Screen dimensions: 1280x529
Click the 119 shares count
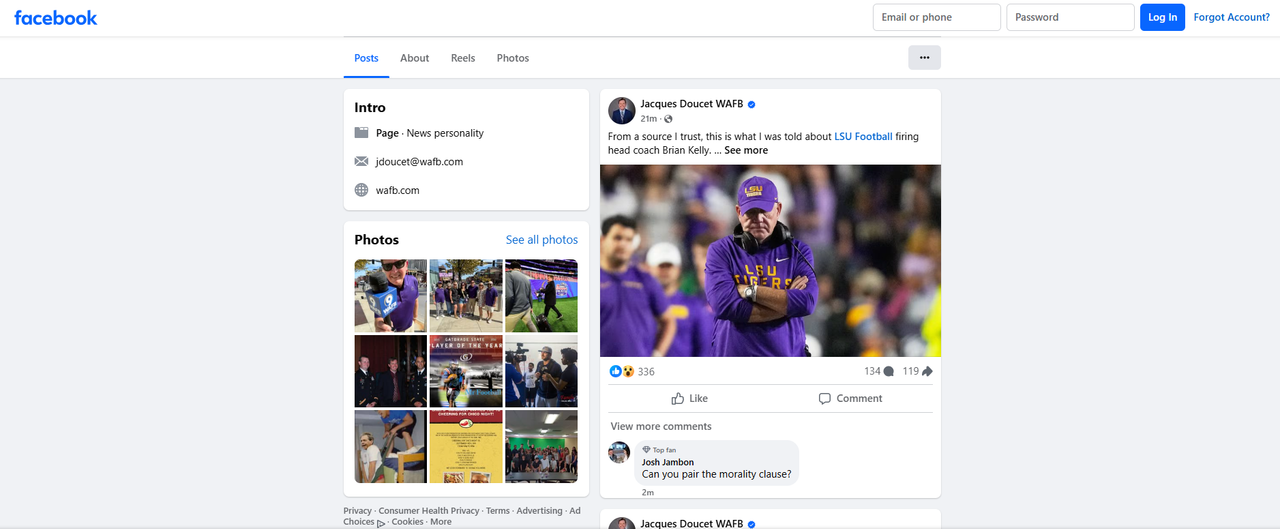(910, 372)
